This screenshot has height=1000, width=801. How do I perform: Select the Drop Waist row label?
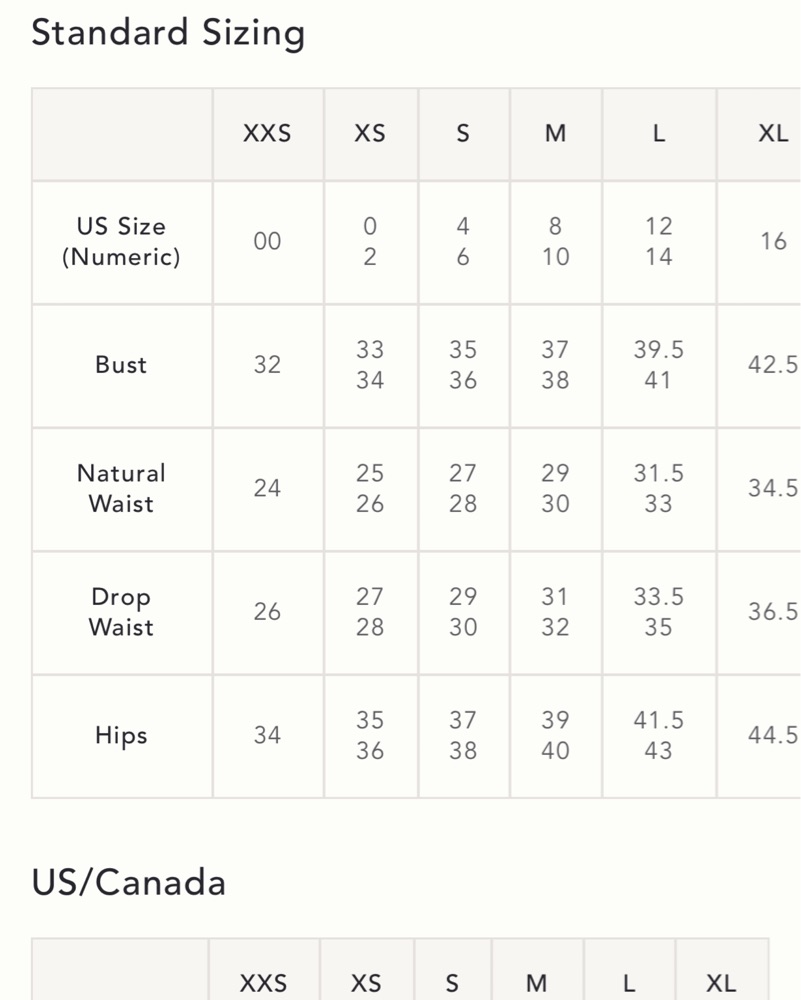click(121, 612)
